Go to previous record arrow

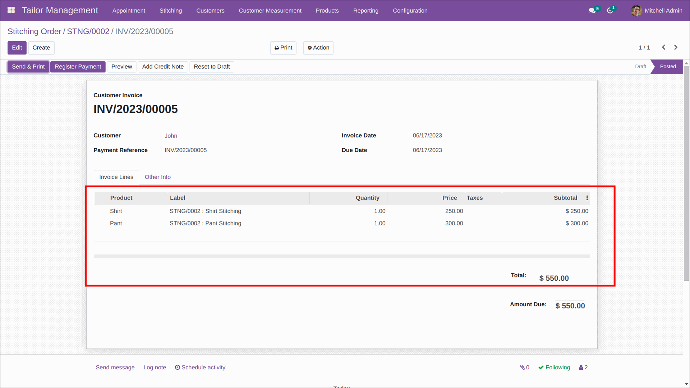[664, 48]
